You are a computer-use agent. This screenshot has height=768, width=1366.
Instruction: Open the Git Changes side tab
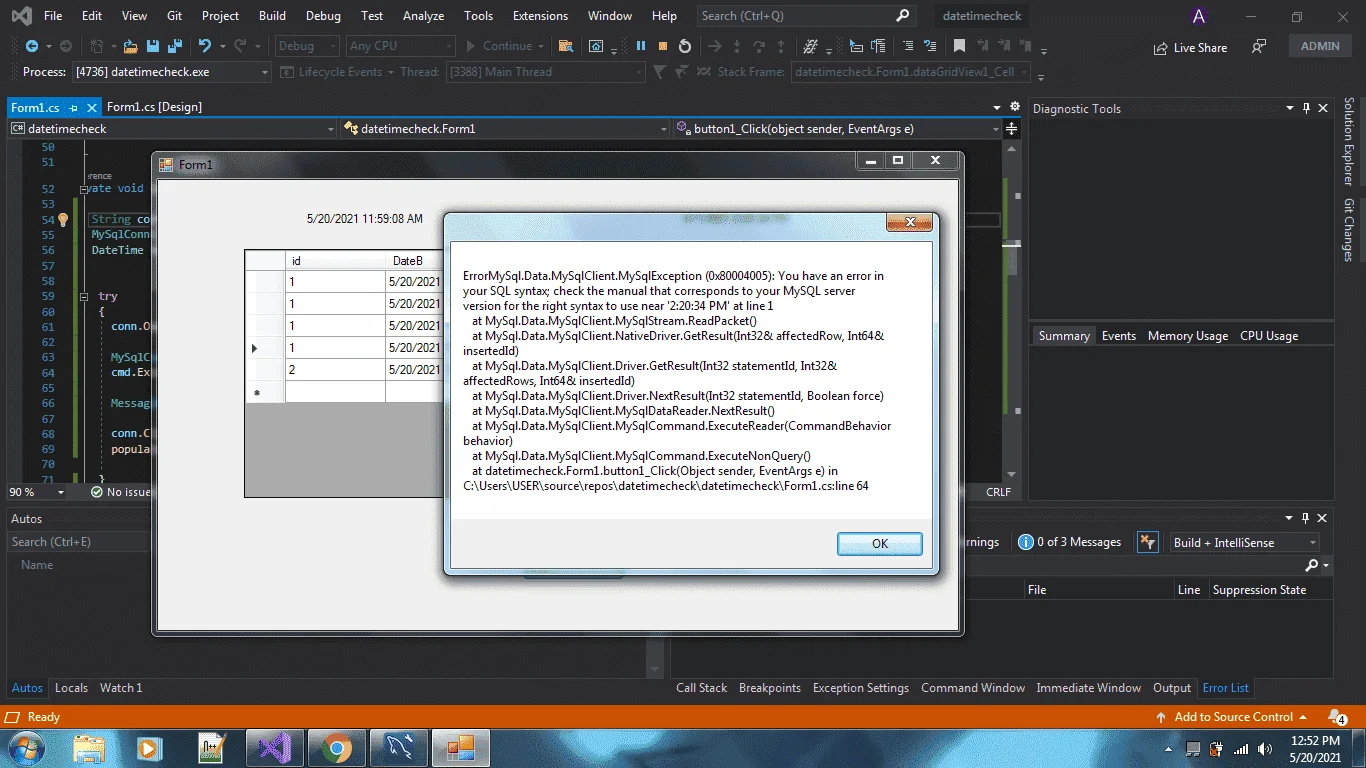tap(1349, 230)
